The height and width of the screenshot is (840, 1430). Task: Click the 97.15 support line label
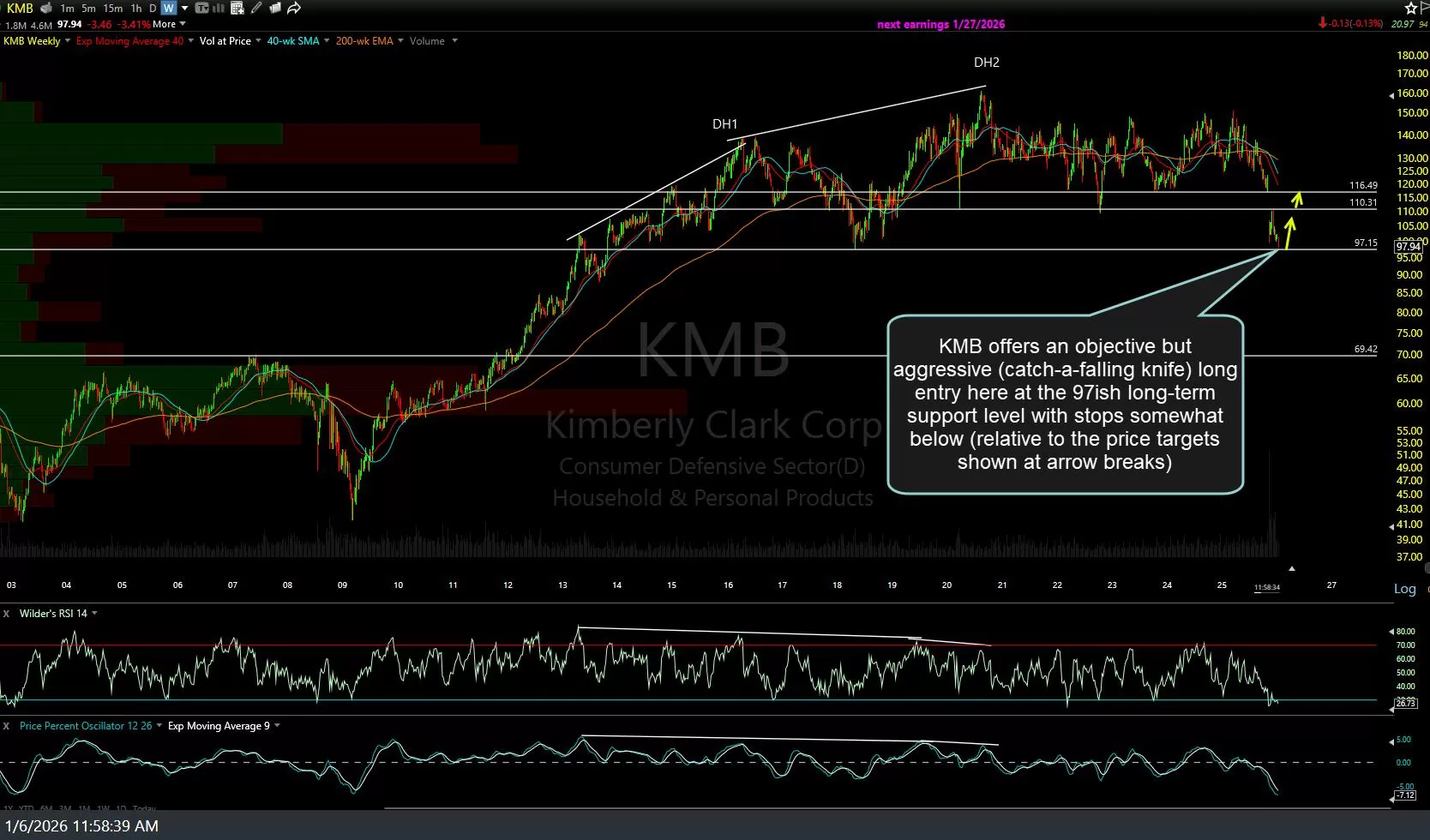tap(1366, 243)
